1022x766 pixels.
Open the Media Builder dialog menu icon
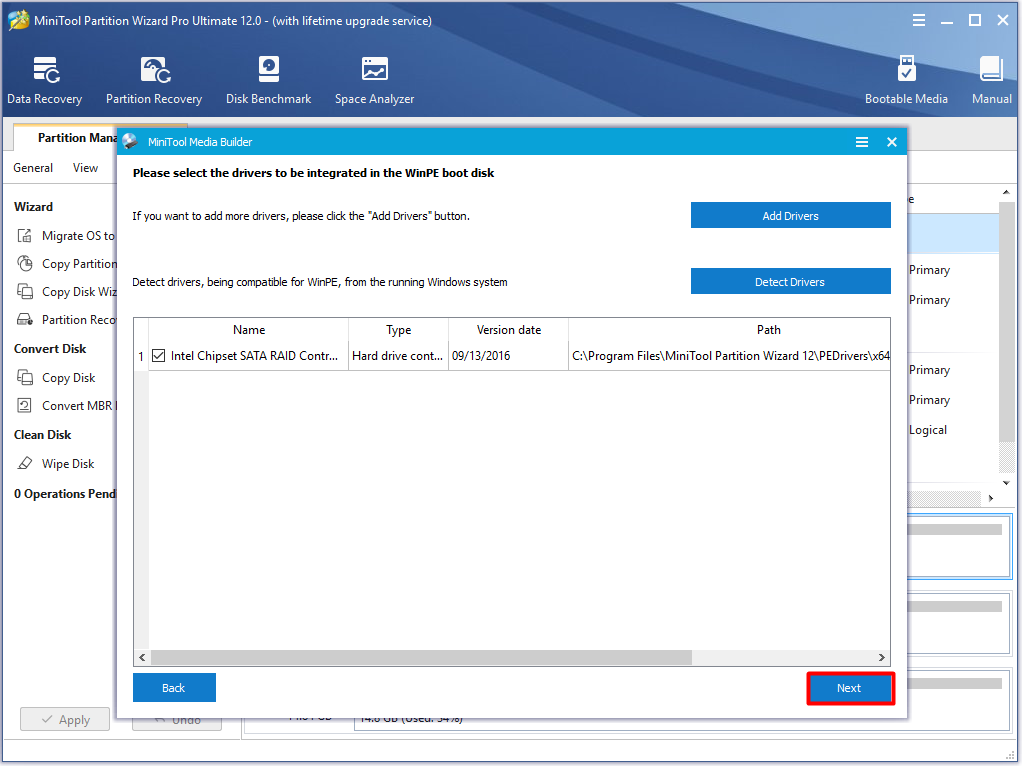point(862,142)
